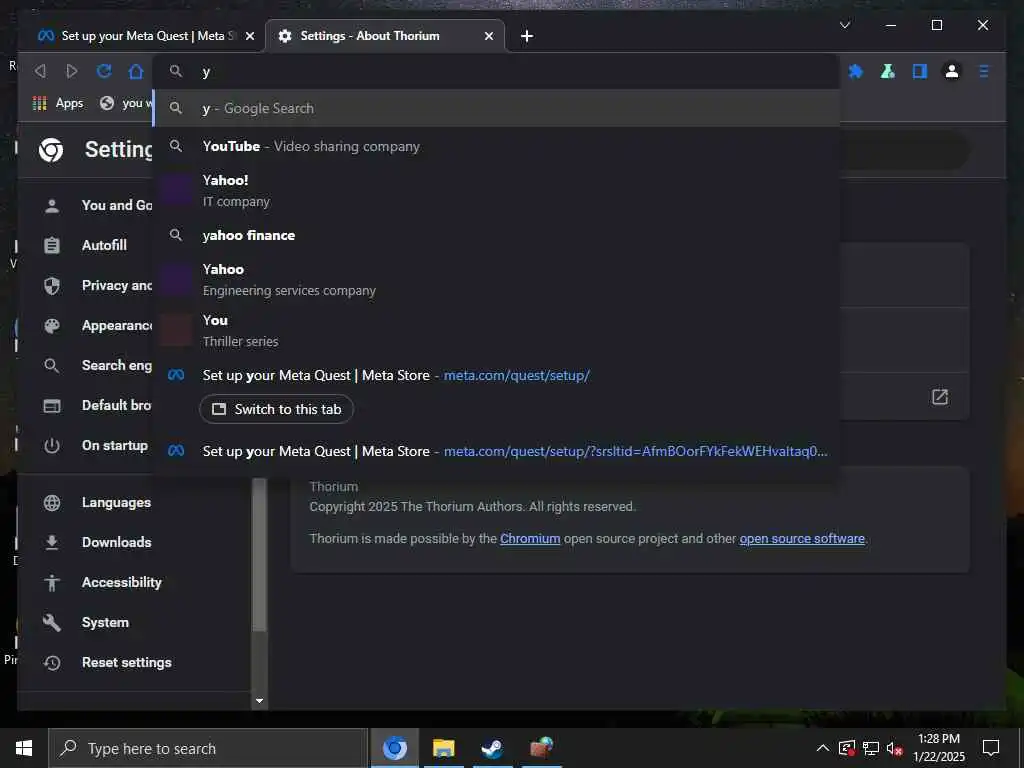
Task: Open the meta.com/quest/setup/ suggestion
Action: (x=497, y=376)
